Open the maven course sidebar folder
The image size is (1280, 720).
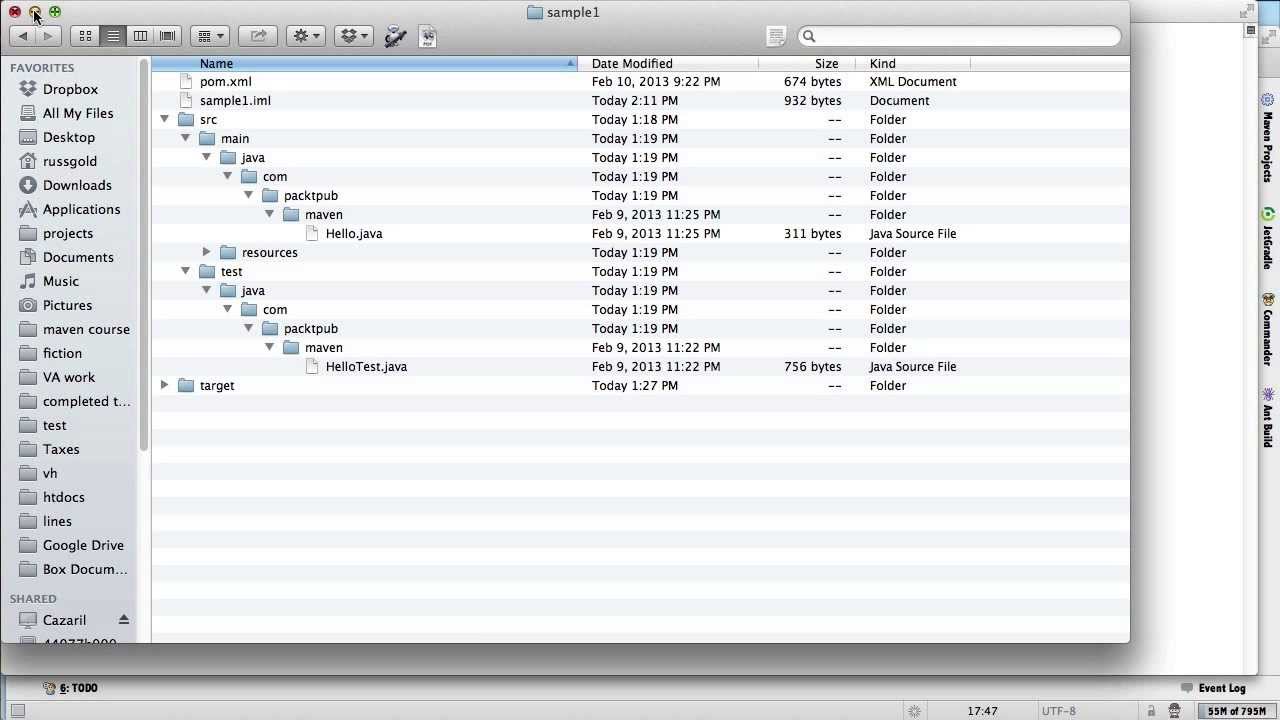click(x=86, y=329)
